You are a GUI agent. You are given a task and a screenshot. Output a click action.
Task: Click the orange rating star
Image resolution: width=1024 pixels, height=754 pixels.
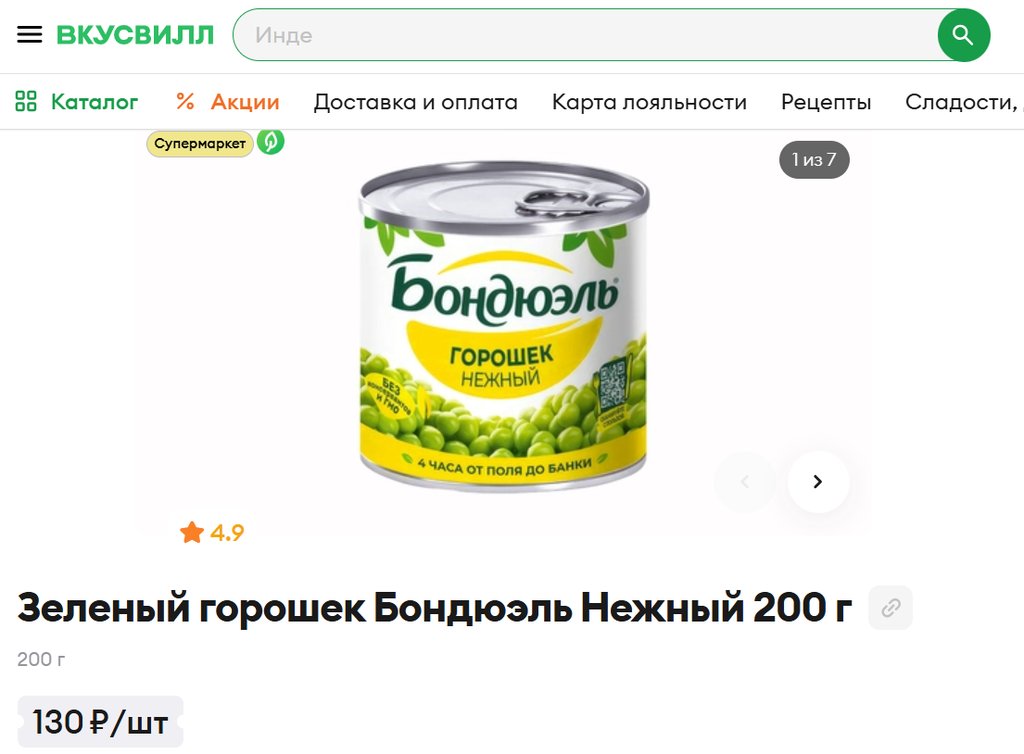pos(192,533)
